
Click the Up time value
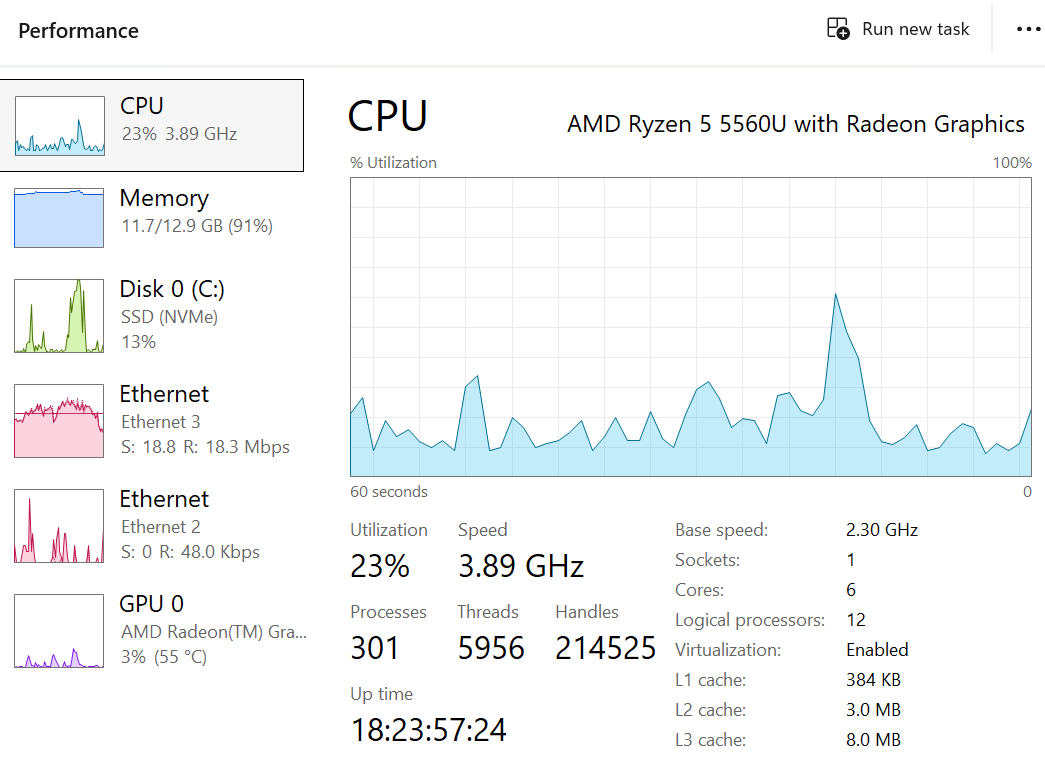[428, 730]
